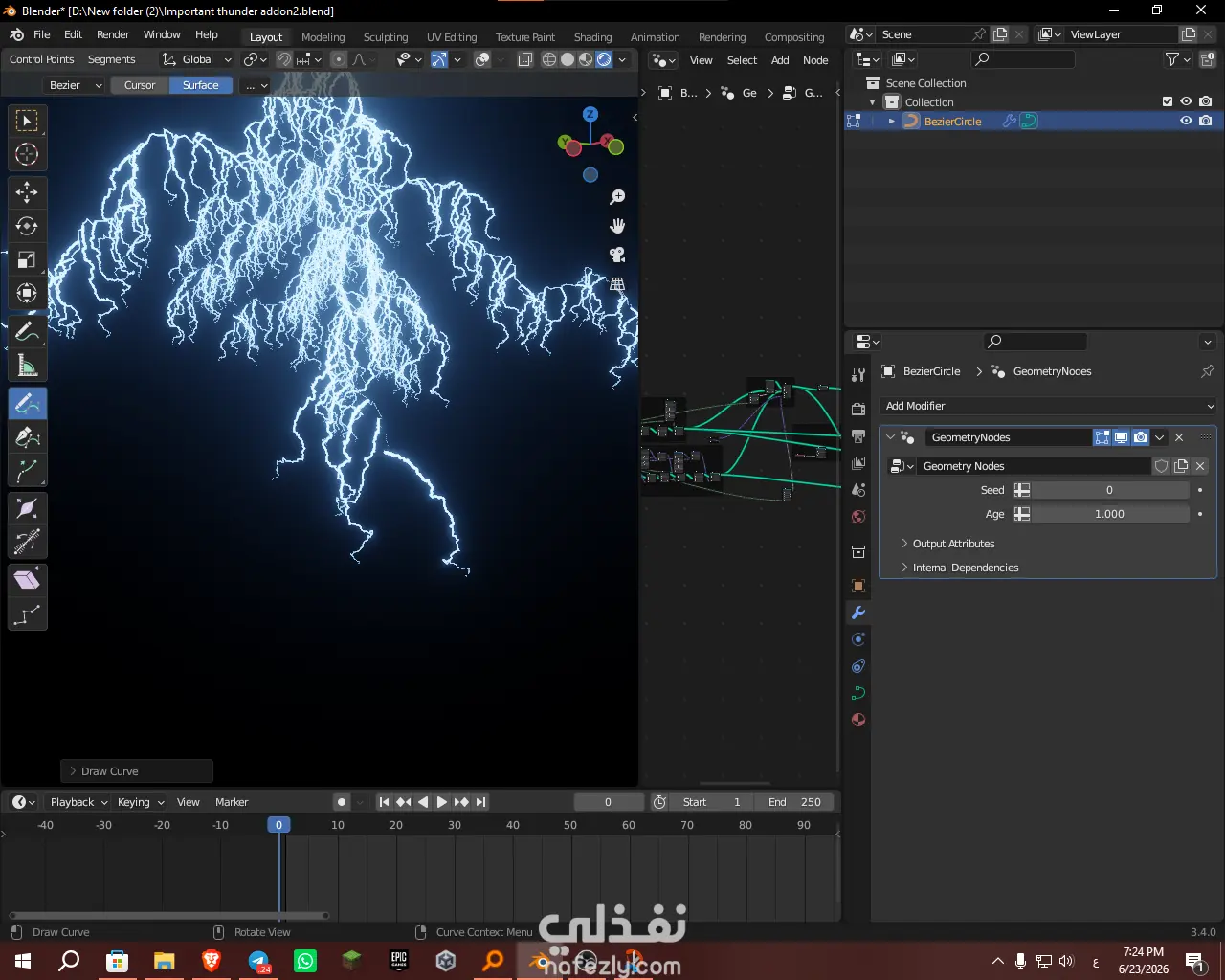This screenshot has width=1225, height=980.
Task: Toggle GeometryNodes modifier edit mode display
Action: pos(1102,437)
